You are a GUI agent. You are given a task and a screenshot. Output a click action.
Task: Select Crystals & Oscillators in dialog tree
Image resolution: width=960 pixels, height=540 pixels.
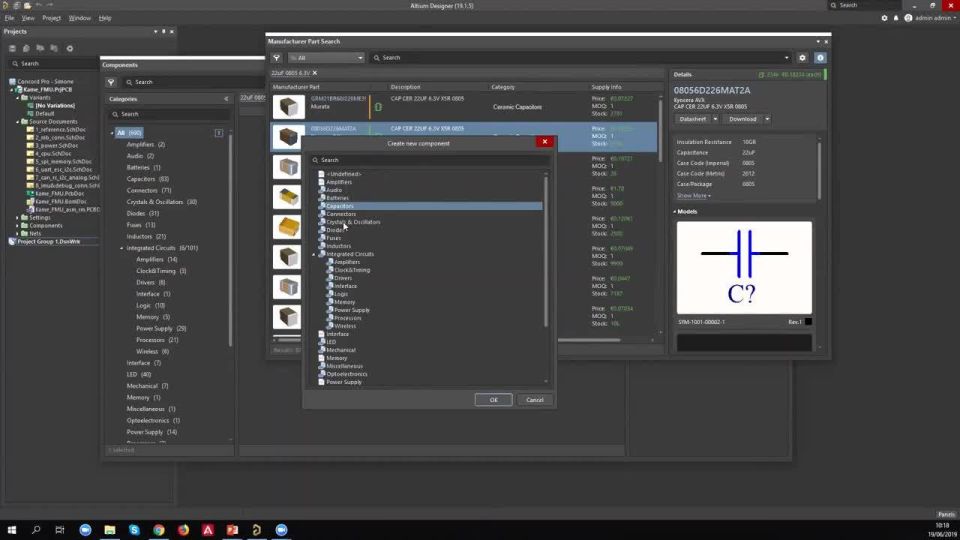353,222
